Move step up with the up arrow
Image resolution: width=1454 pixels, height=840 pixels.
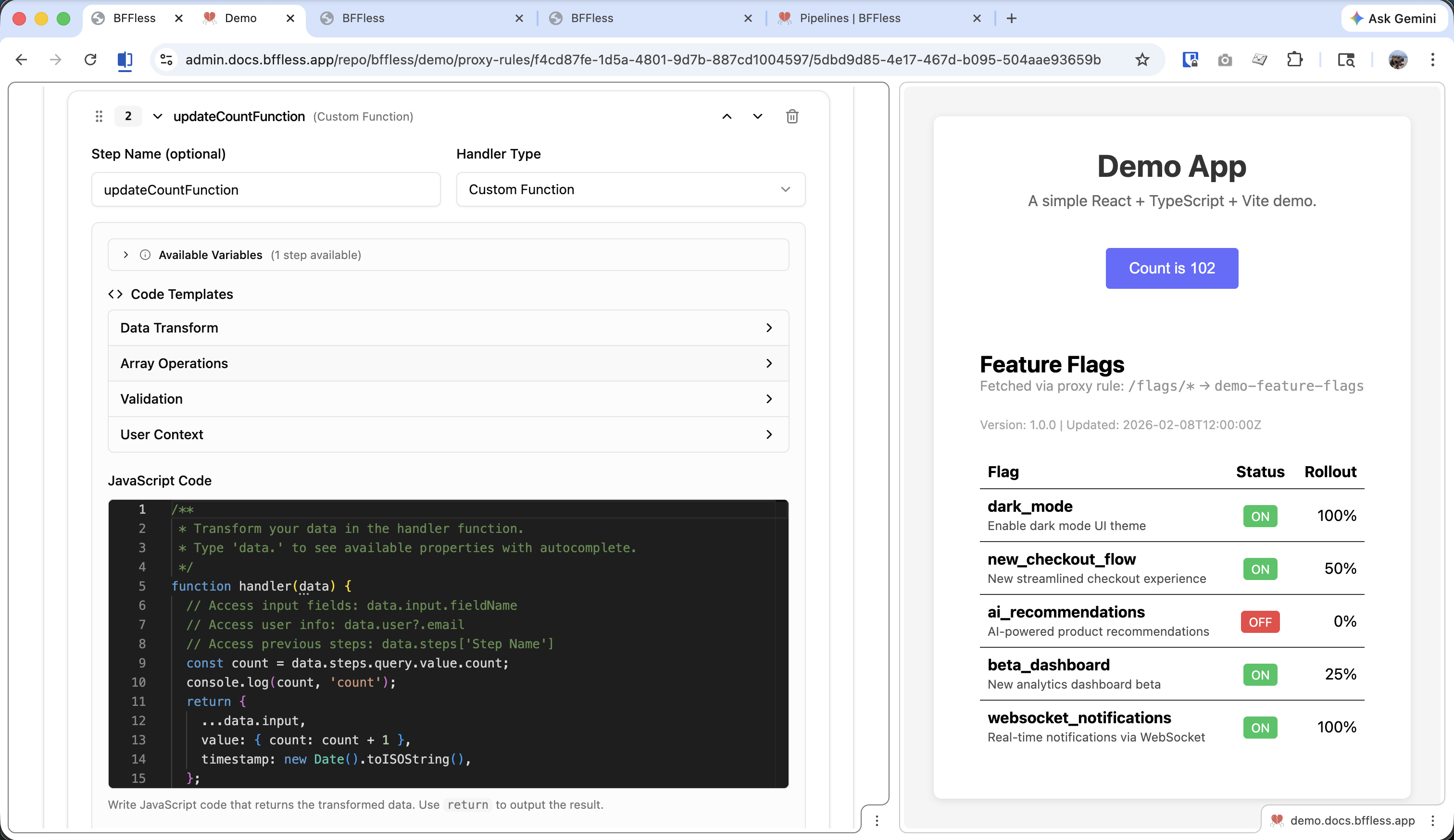pyautogui.click(x=727, y=116)
